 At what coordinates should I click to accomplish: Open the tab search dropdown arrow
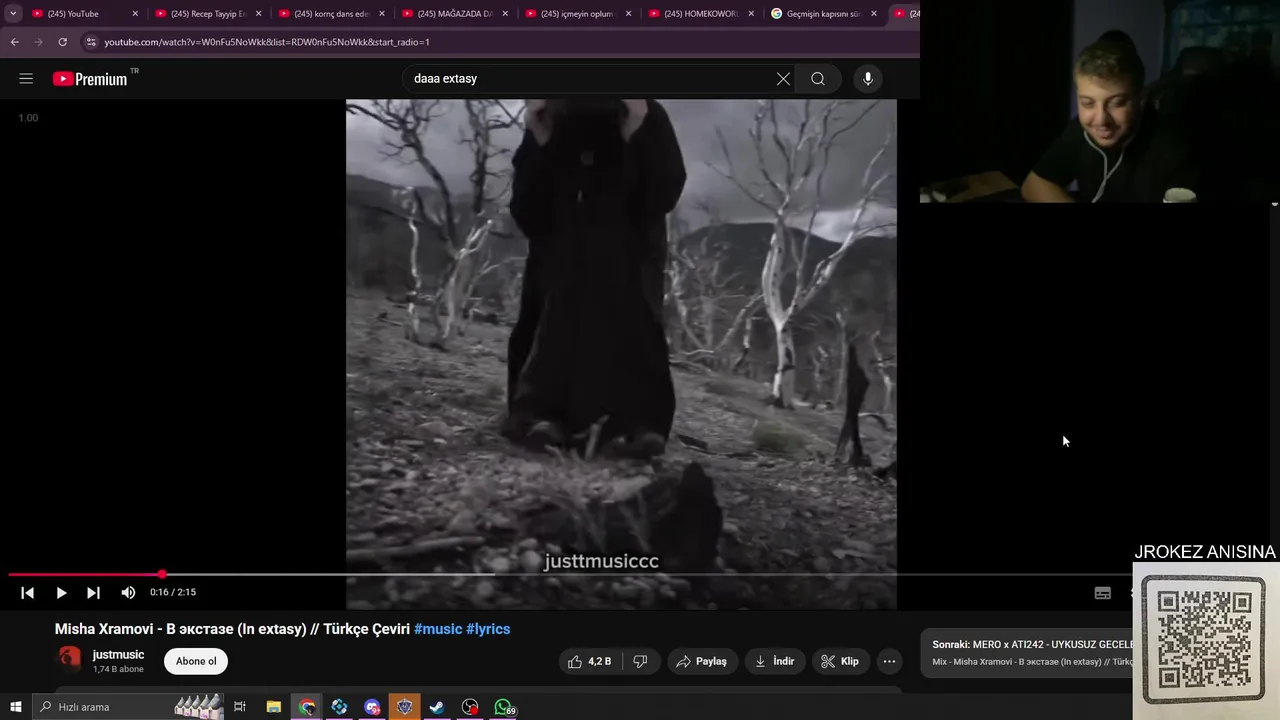click(13, 14)
